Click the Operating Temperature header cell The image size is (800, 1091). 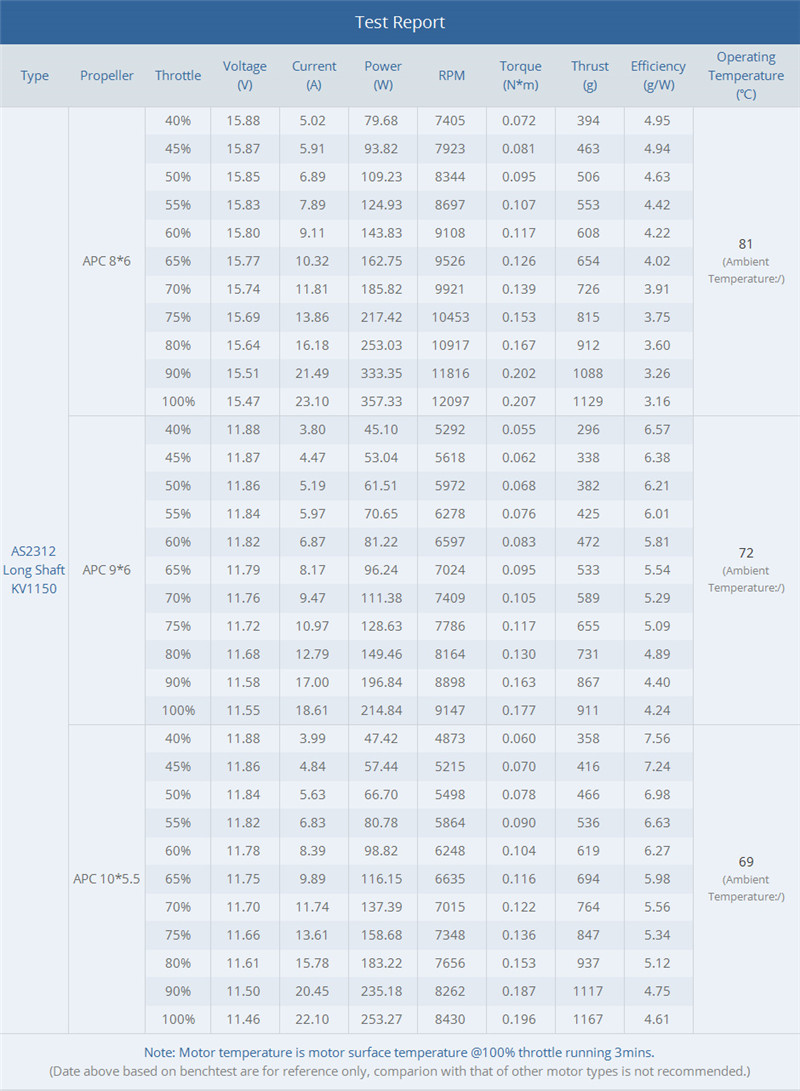[x=746, y=75]
